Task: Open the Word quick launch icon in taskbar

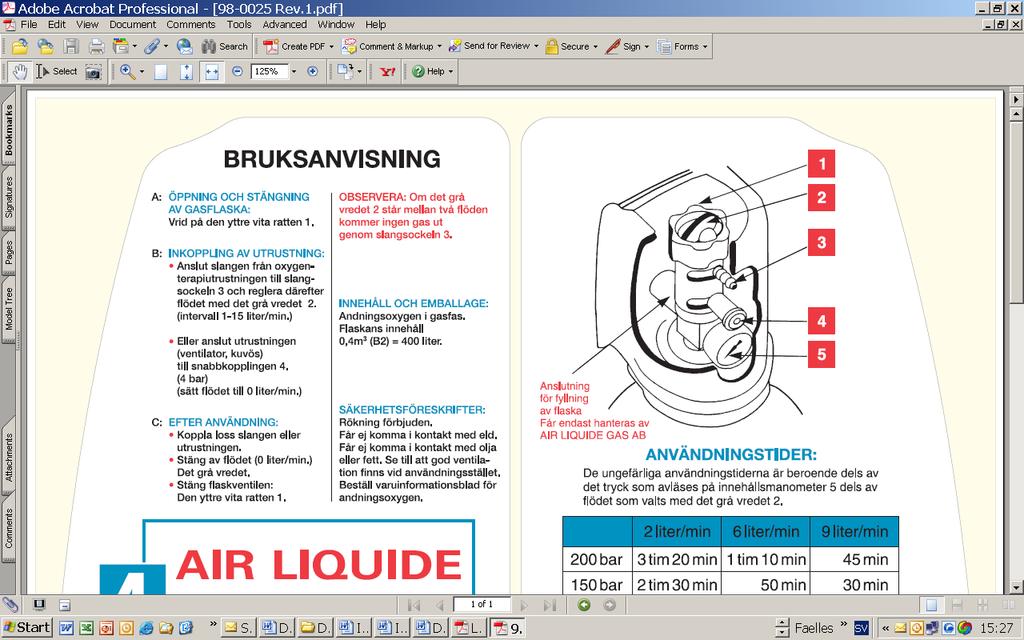Action: 66,628
